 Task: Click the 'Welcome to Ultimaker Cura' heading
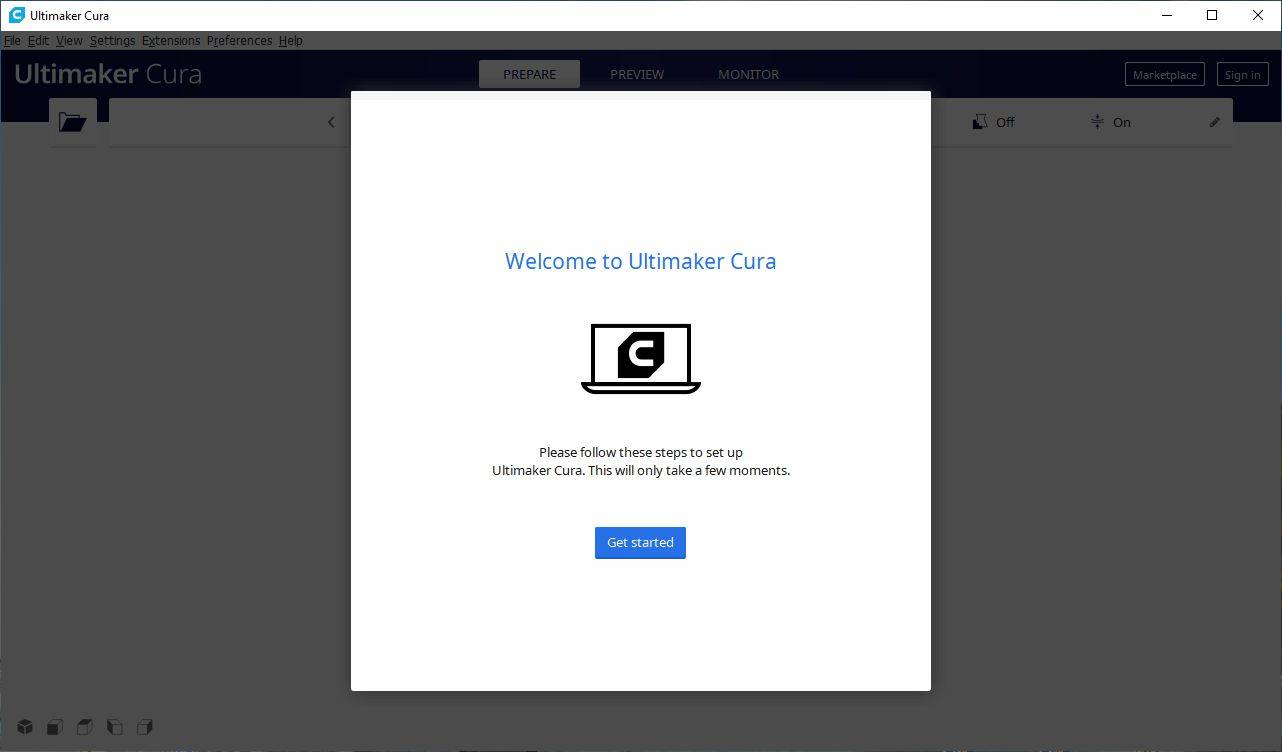coord(640,261)
